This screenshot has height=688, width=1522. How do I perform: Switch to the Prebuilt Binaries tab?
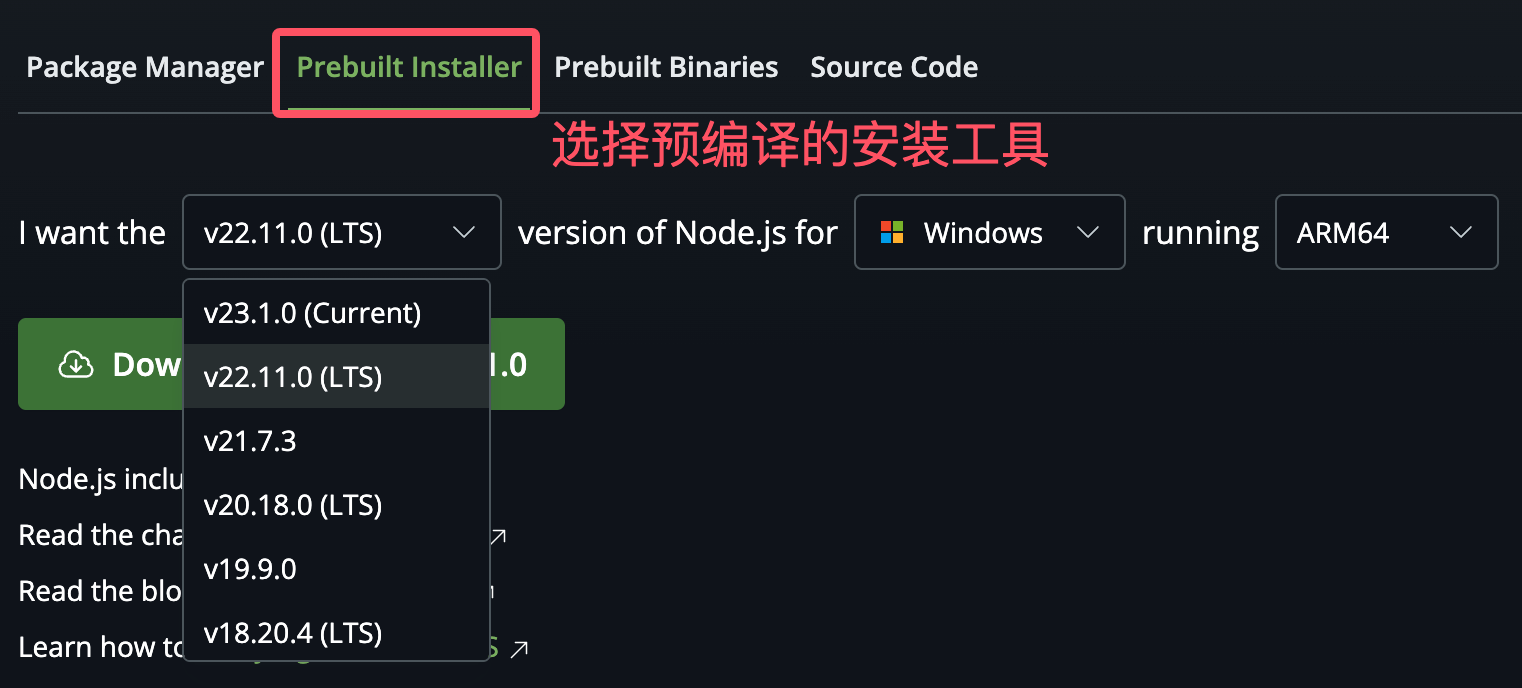(666, 66)
